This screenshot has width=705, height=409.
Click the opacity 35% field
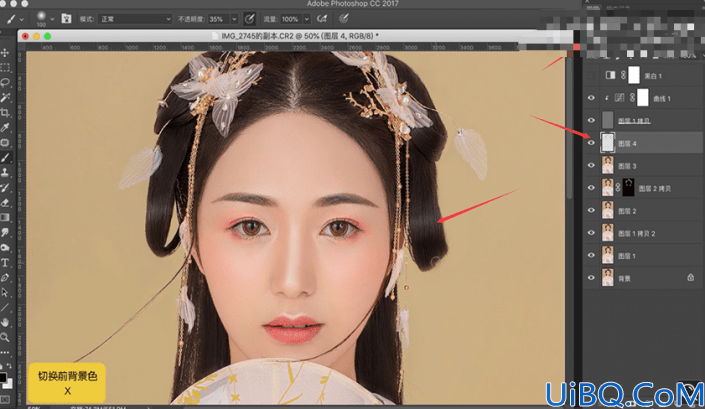tap(219, 19)
